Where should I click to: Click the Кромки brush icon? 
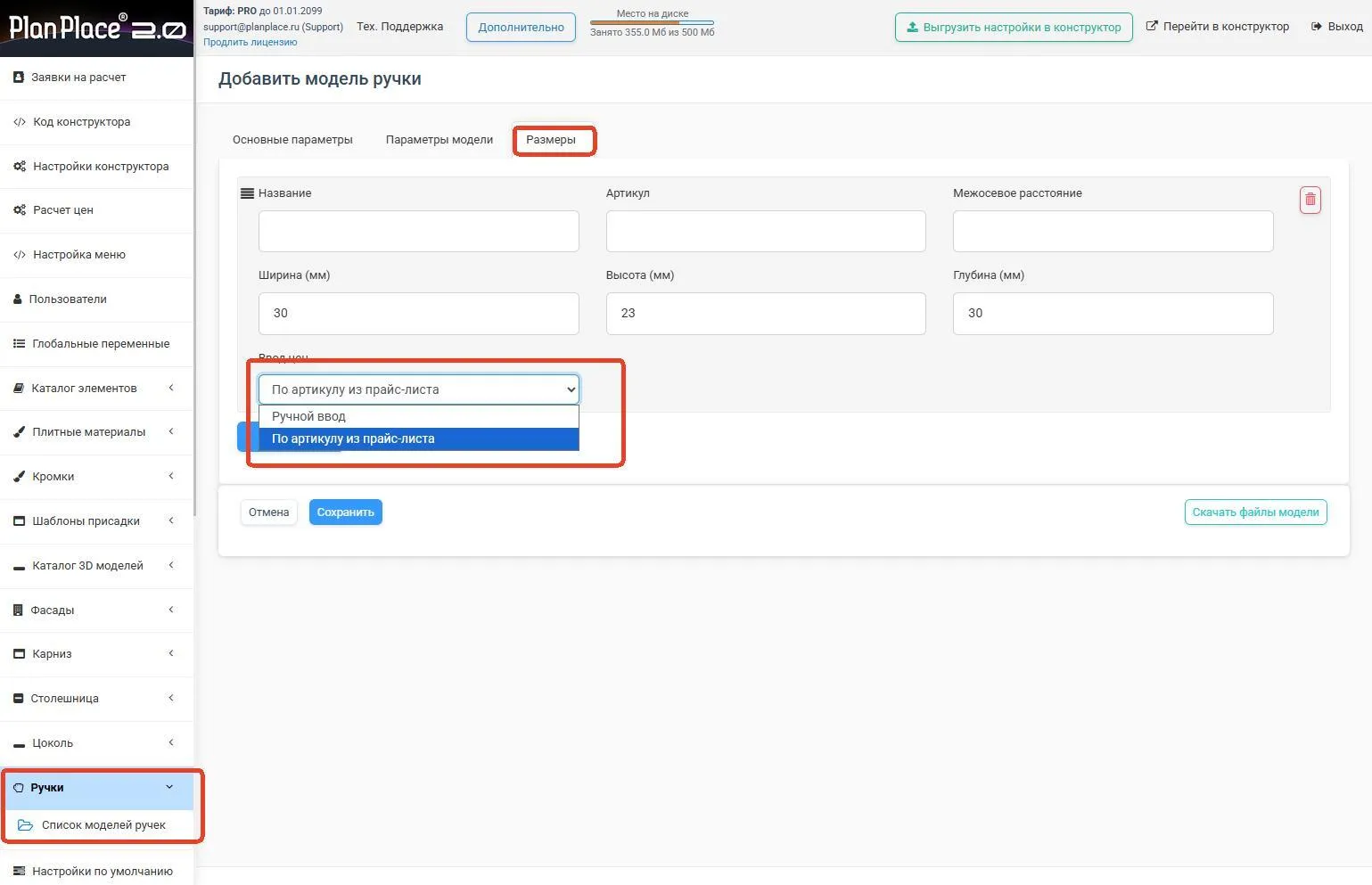[x=20, y=477]
